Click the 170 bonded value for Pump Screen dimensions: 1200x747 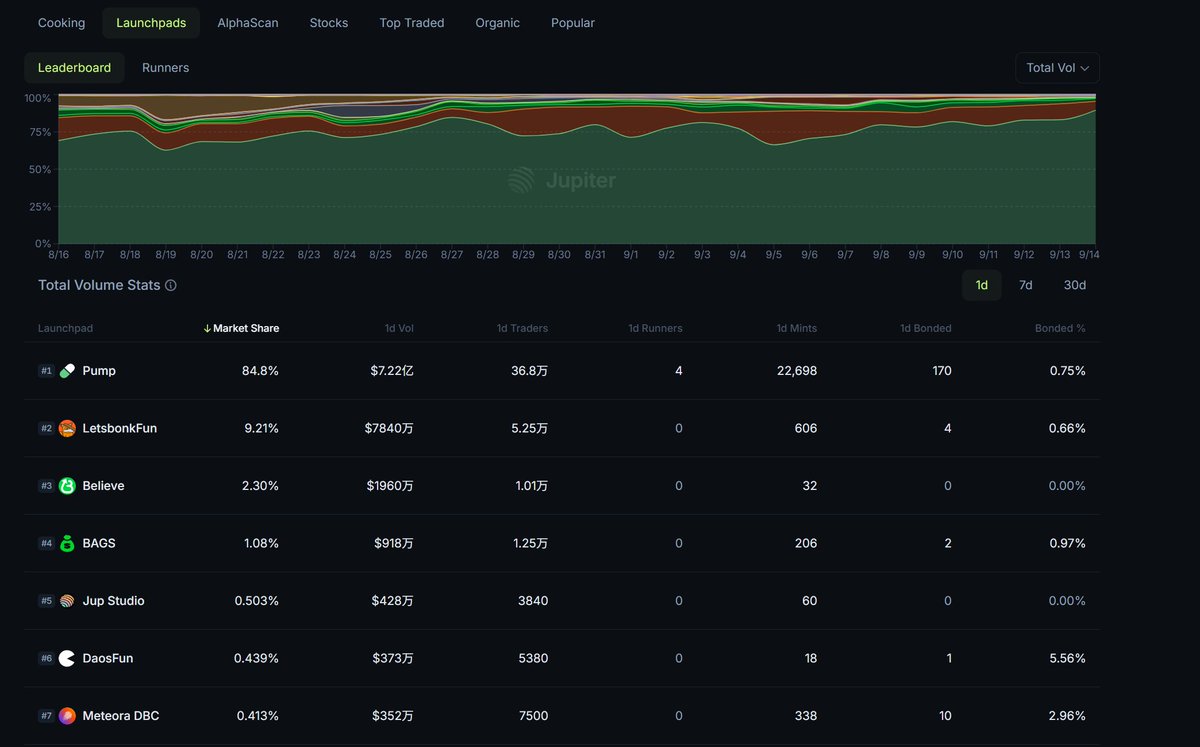pos(941,371)
